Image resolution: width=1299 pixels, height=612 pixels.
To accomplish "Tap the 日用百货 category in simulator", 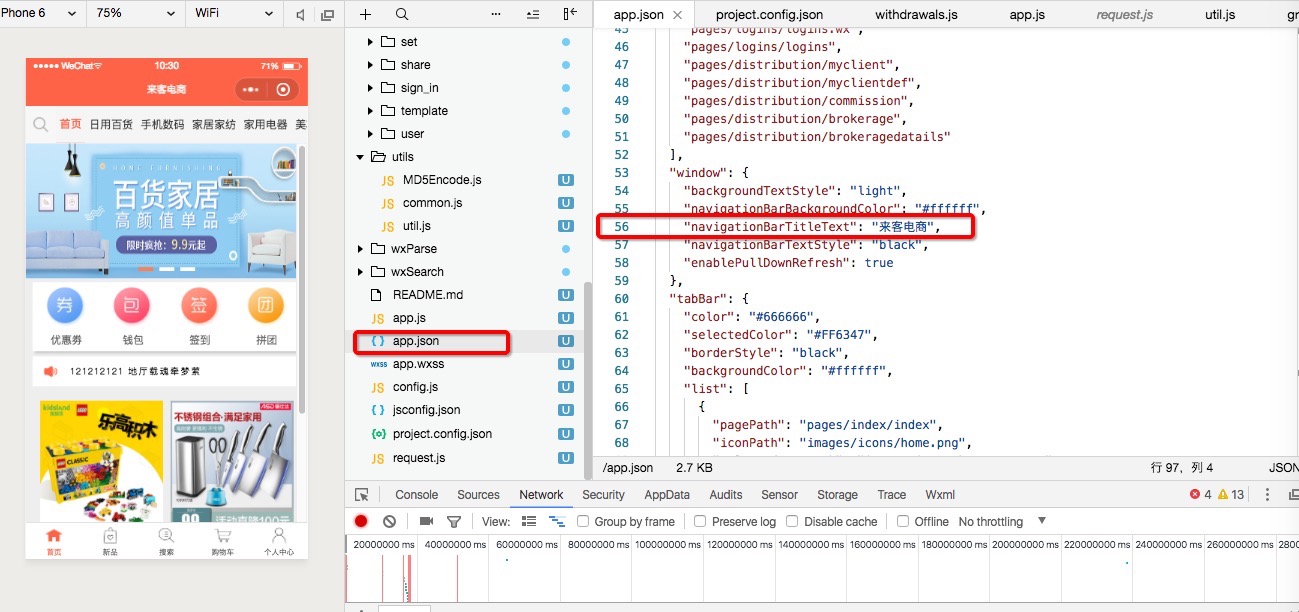I will pyautogui.click(x=111, y=125).
